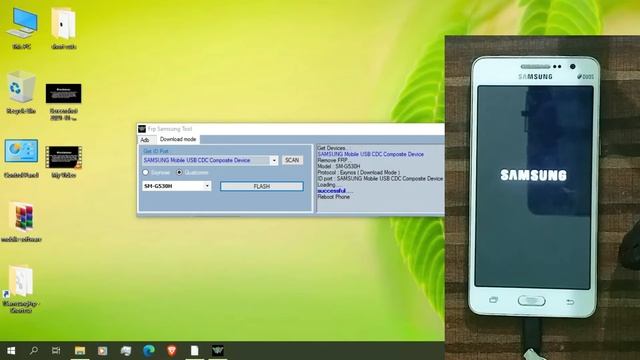Viewport: 640px width, 360px height.
Task: Click 'Model : SM-G530H' log line
Action: click(339, 167)
